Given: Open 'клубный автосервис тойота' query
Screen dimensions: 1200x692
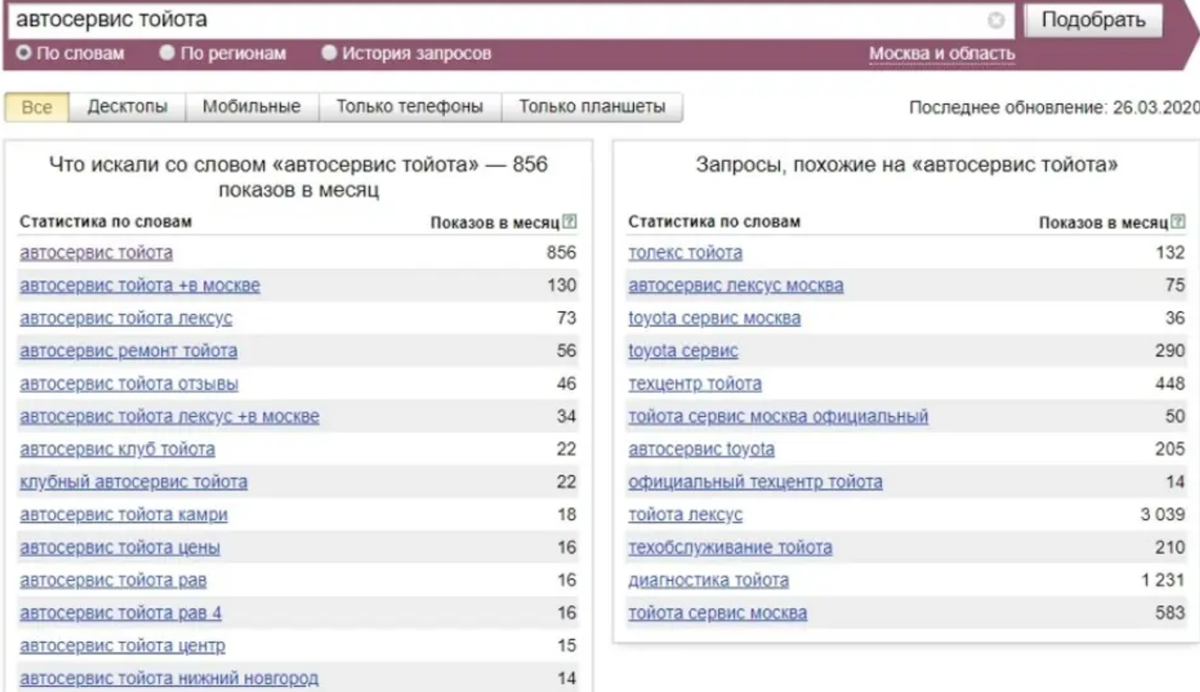Looking at the screenshot, I should click(x=134, y=482).
